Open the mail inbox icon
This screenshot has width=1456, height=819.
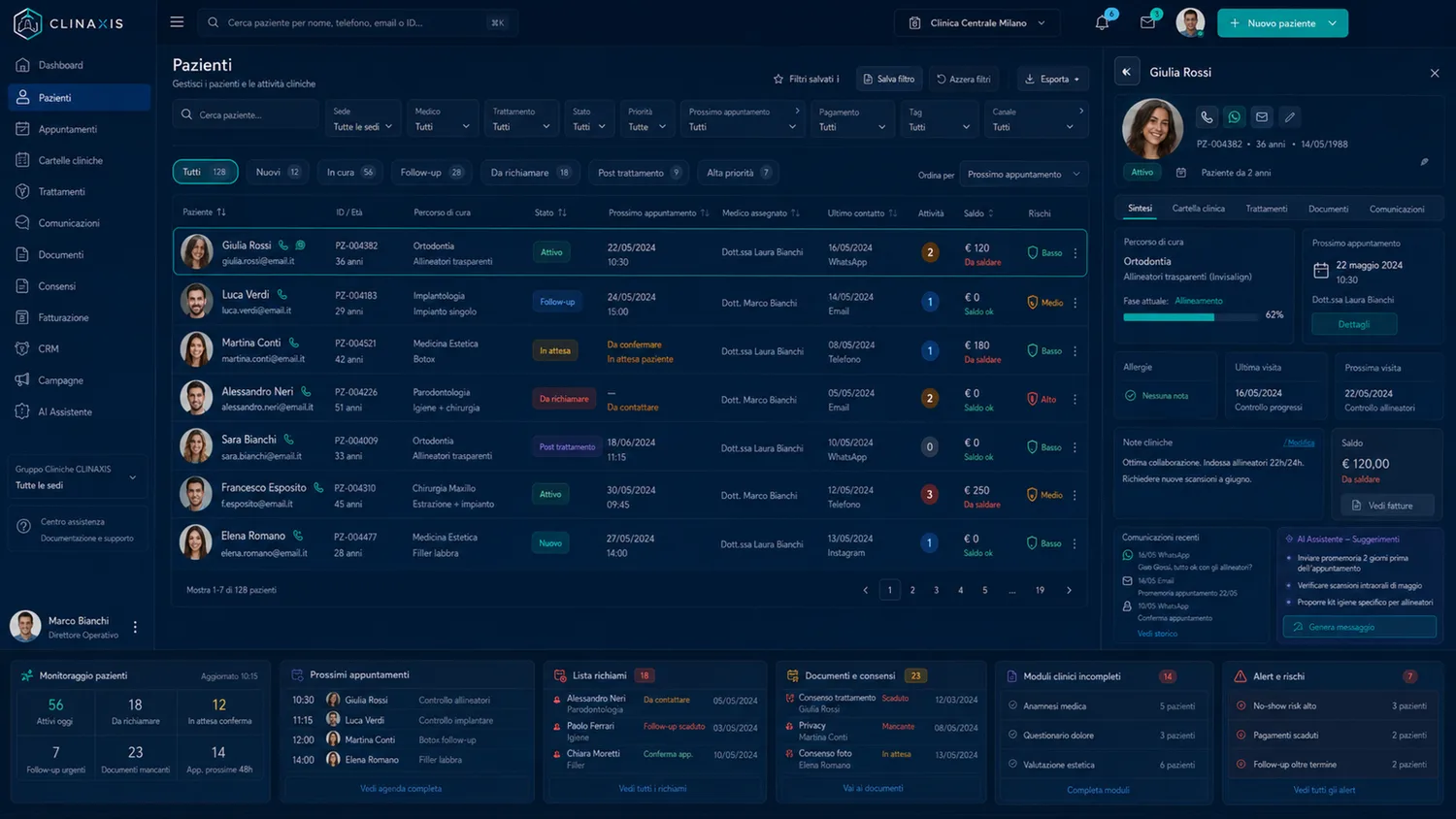(1147, 22)
